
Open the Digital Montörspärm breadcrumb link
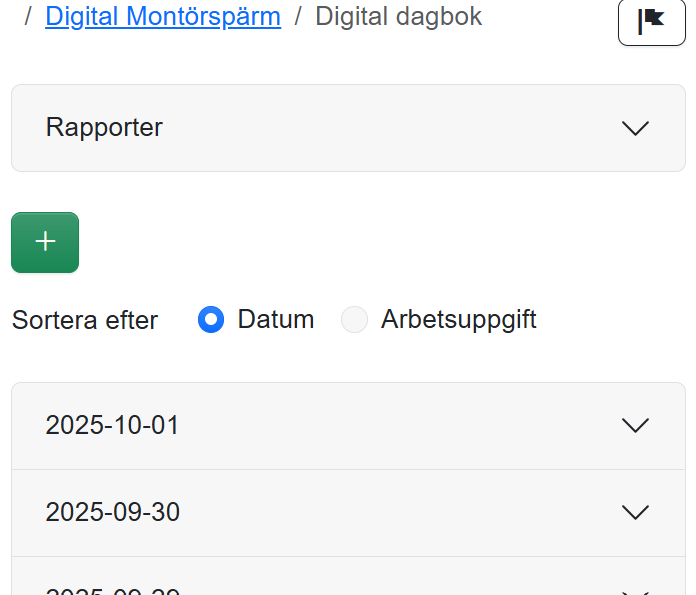[163, 17]
